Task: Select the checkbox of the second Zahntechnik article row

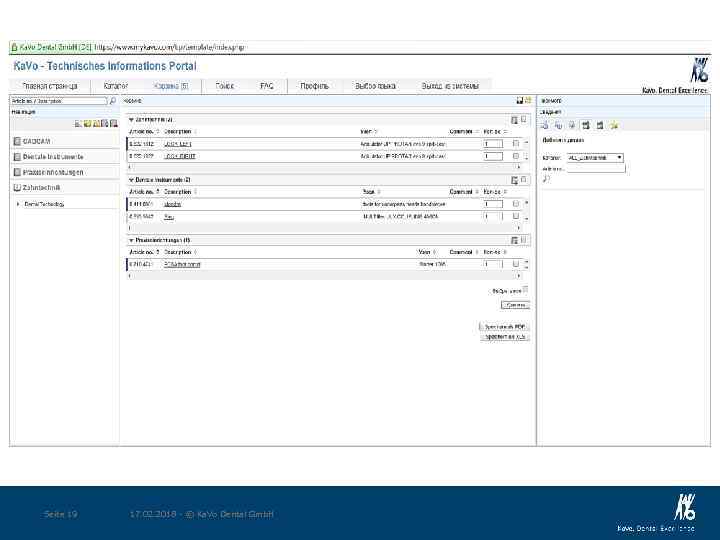Action: (x=516, y=156)
